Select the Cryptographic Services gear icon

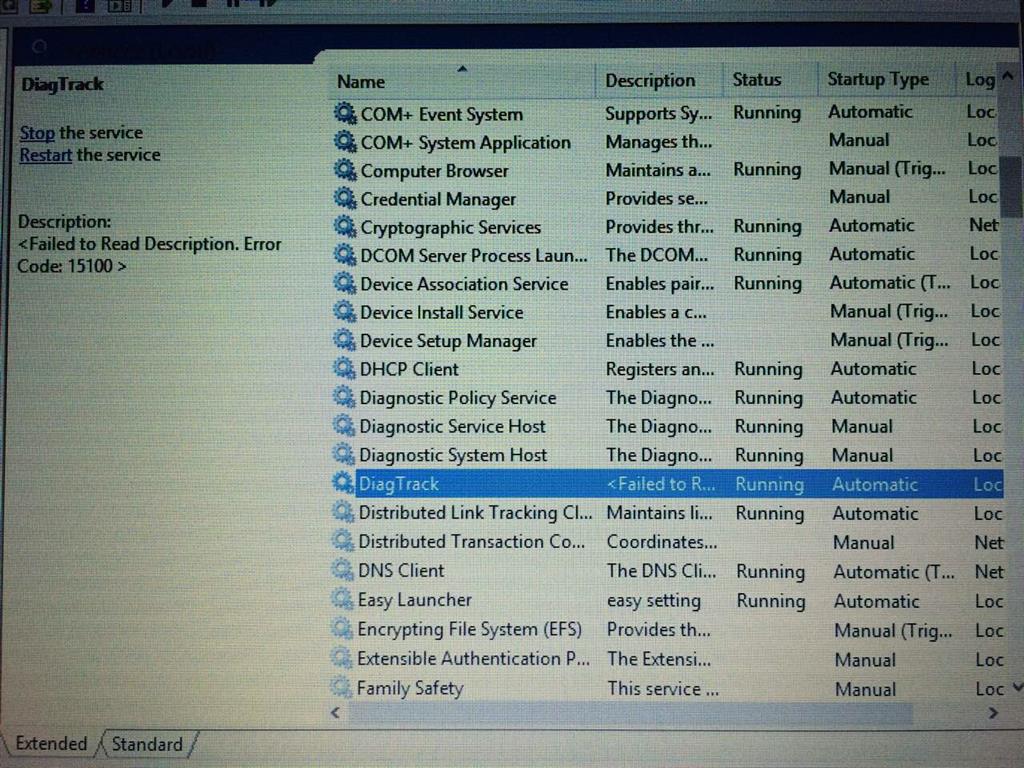(344, 227)
